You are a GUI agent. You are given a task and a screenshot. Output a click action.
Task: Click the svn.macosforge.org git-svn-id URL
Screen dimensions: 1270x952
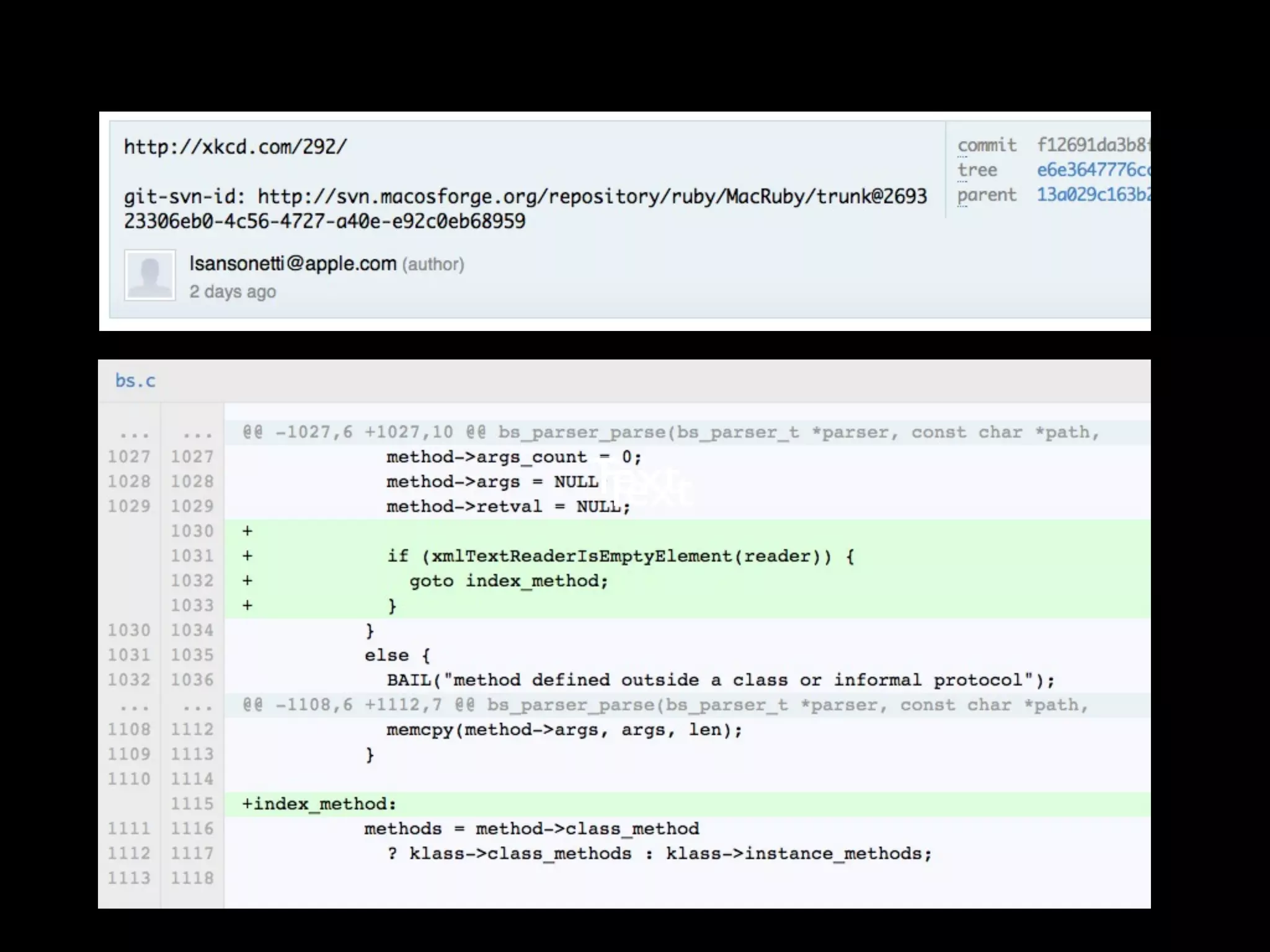(x=592, y=196)
